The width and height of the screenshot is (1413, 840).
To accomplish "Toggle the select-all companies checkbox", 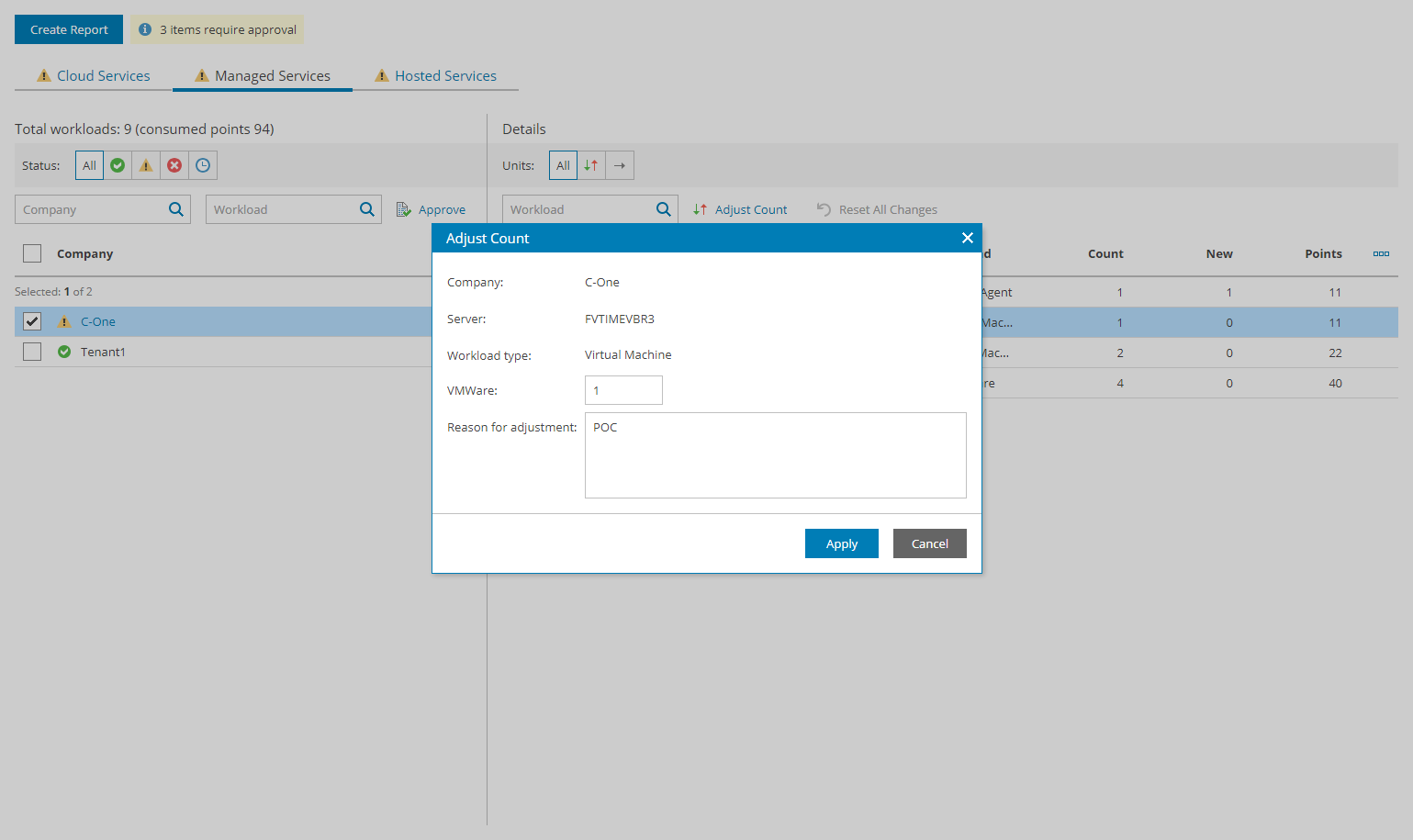I will pos(32,252).
